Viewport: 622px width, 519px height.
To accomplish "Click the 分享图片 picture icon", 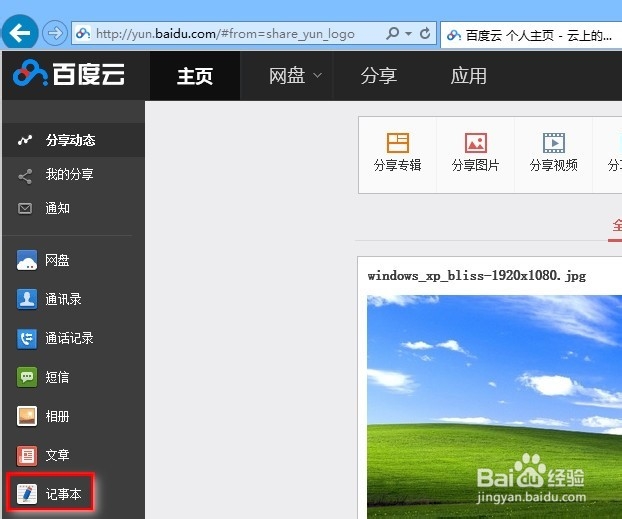I will click(476, 143).
